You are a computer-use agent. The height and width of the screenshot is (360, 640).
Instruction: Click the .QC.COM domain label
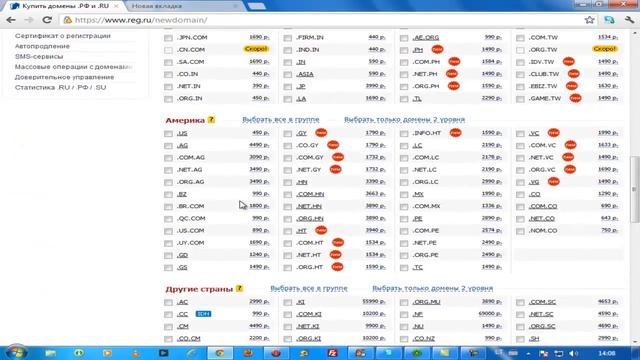[191, 219]
